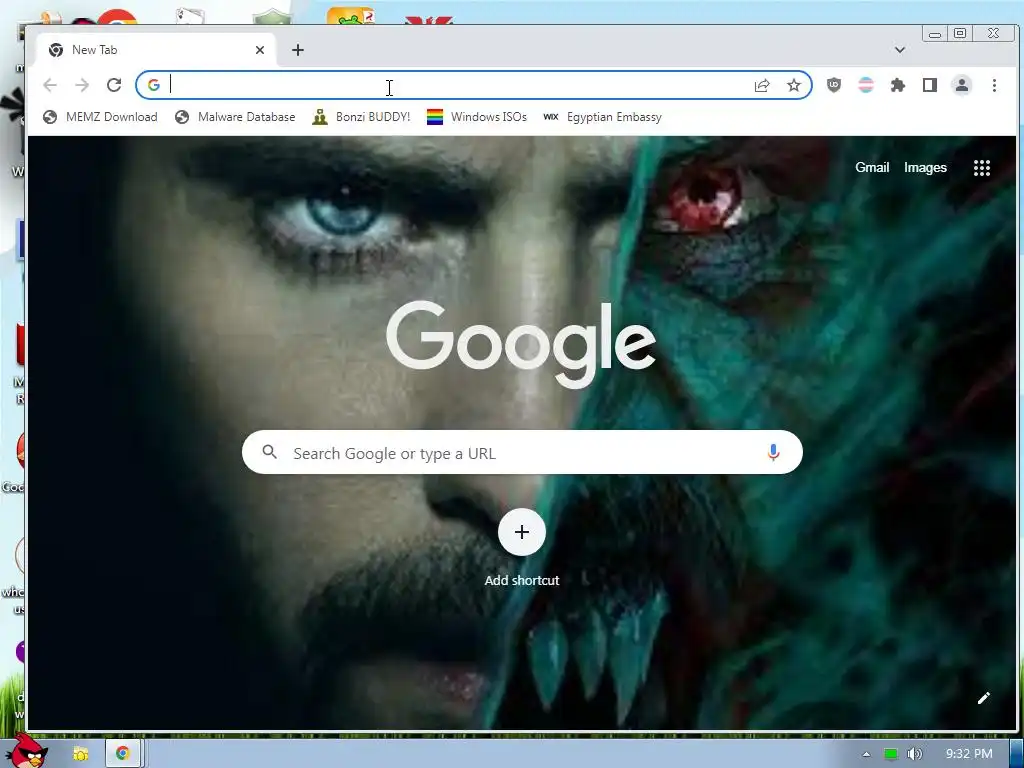
Task: Click the Chrome taskbar button
Action: (x=122, y=754)
